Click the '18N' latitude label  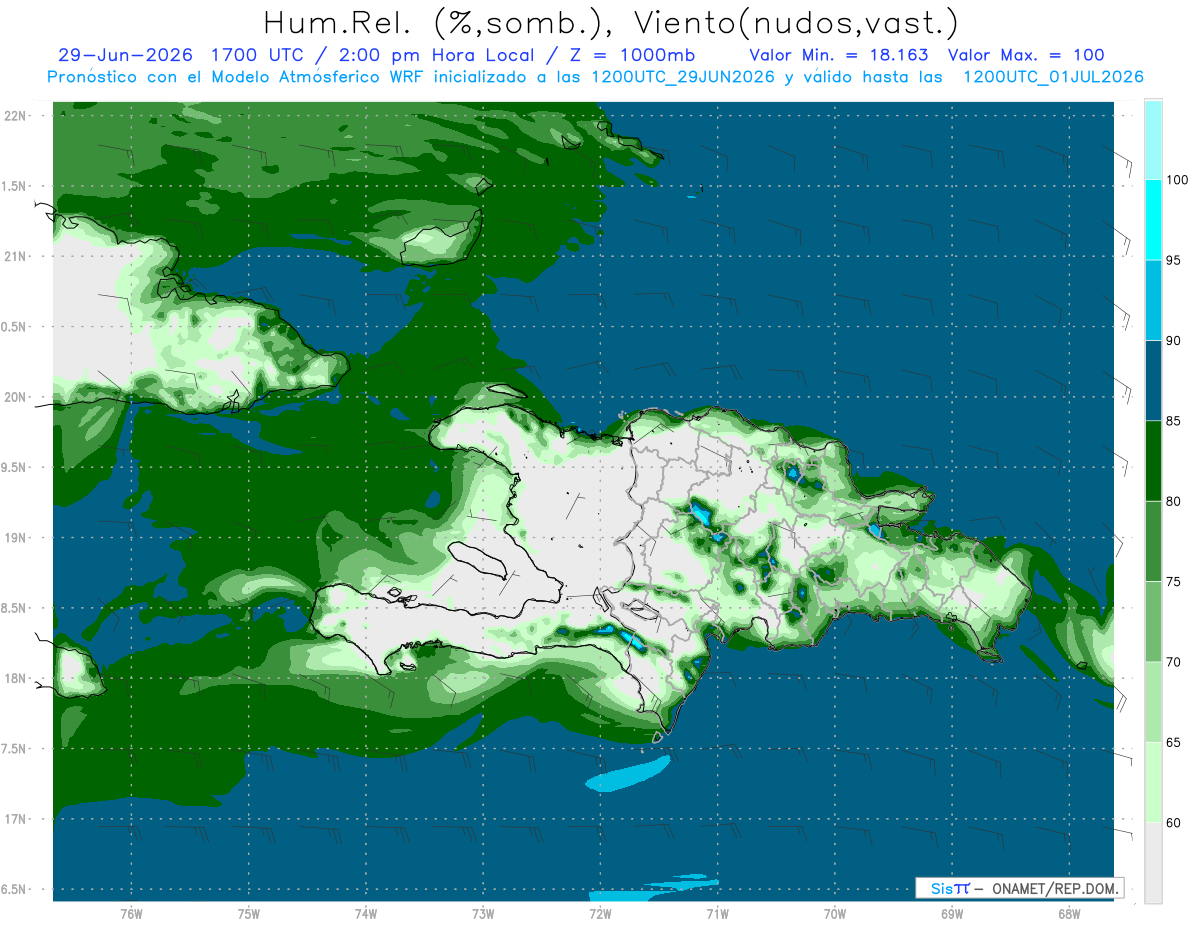(x=17, y=678)
